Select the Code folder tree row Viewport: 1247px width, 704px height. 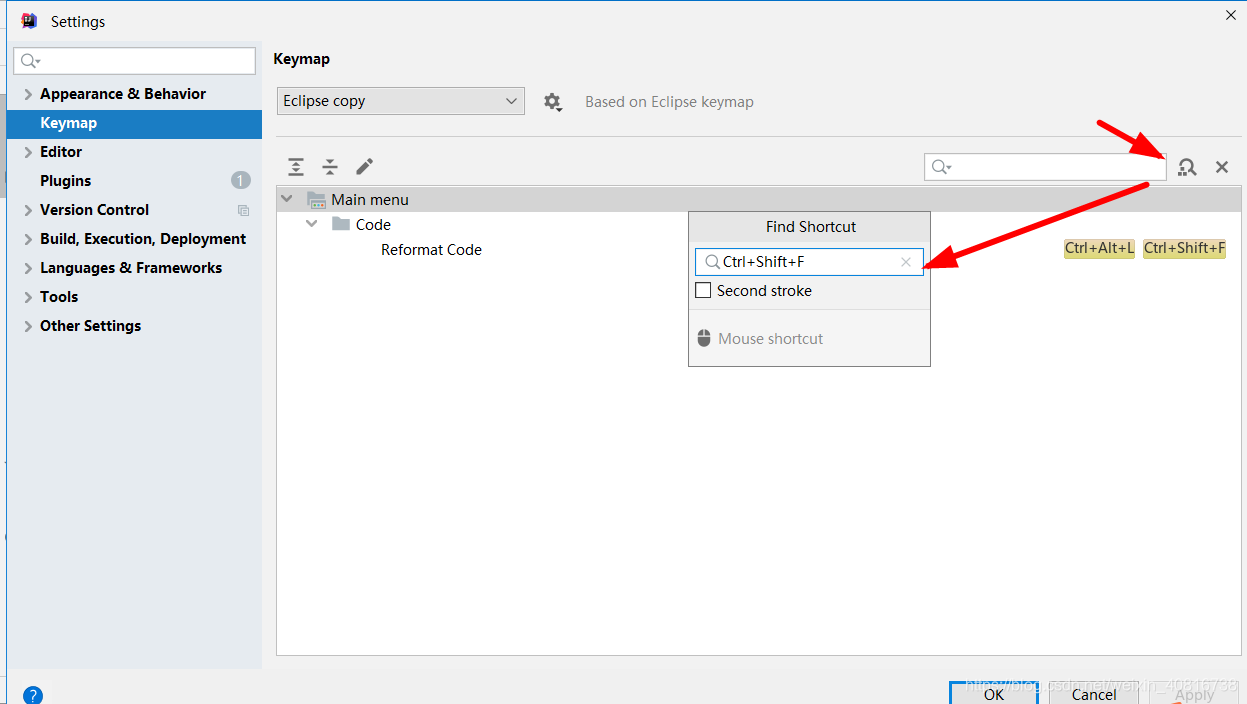pyautogui.click(x=758, y=224)
